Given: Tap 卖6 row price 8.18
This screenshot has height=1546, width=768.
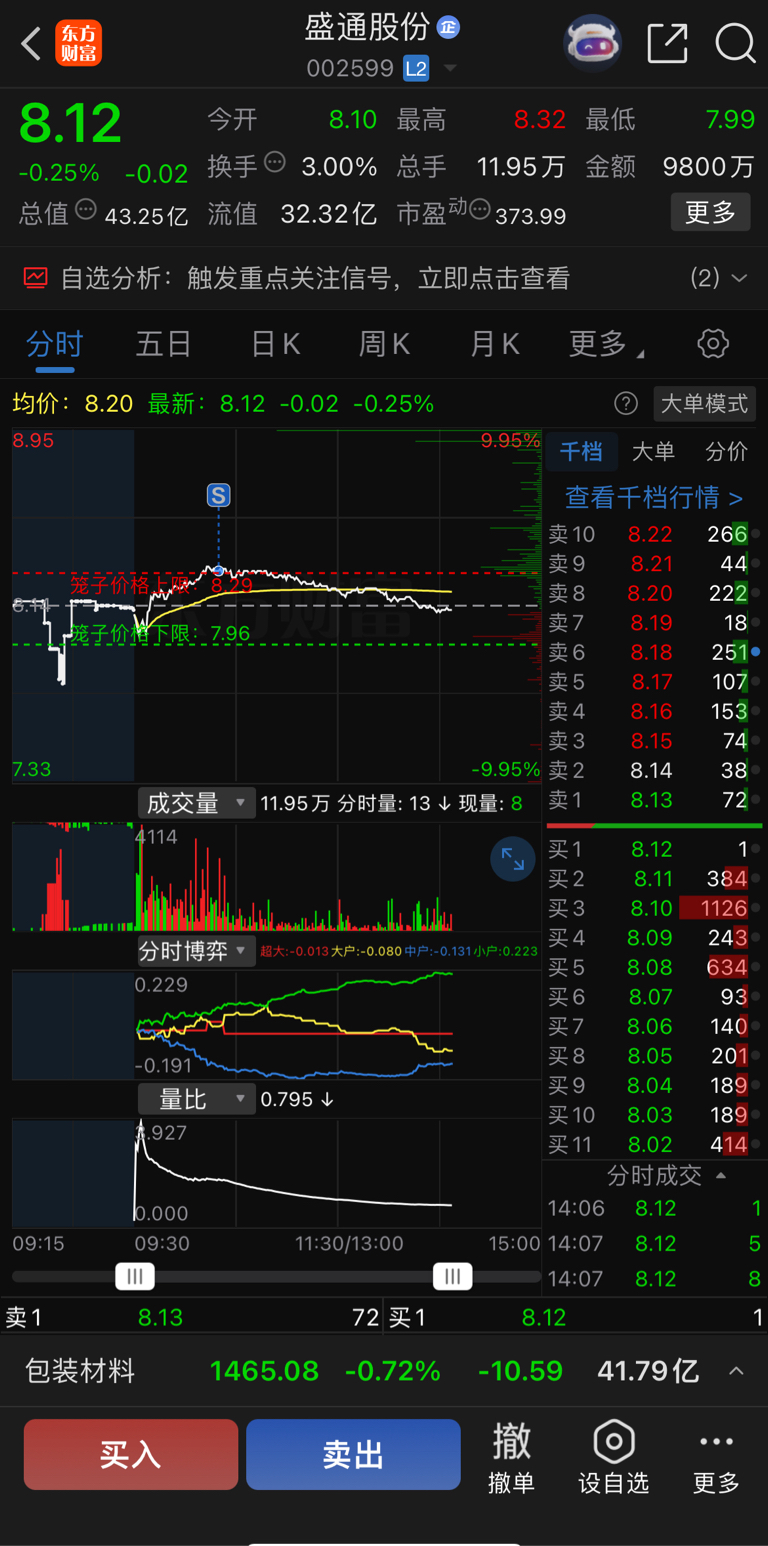Looking at the screenshot, I should tap(650, 652).
